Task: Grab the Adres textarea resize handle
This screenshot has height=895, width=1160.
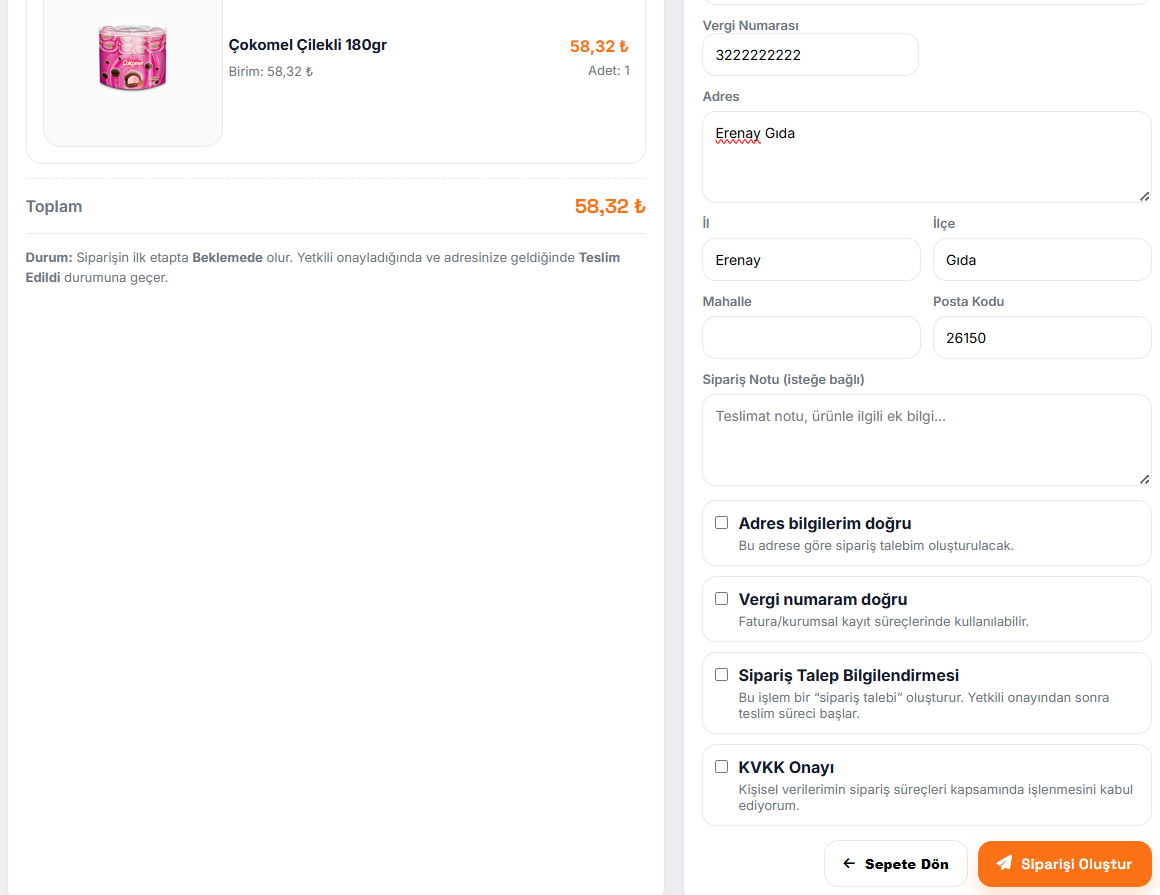Action: click(x=1144, y=195)
